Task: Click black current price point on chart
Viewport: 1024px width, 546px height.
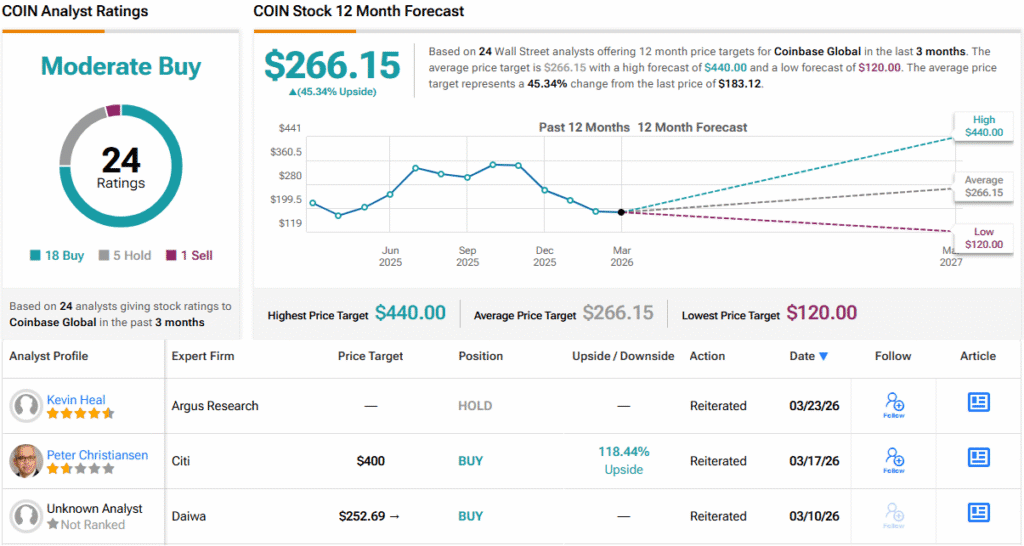Action: tap(621, 212)
